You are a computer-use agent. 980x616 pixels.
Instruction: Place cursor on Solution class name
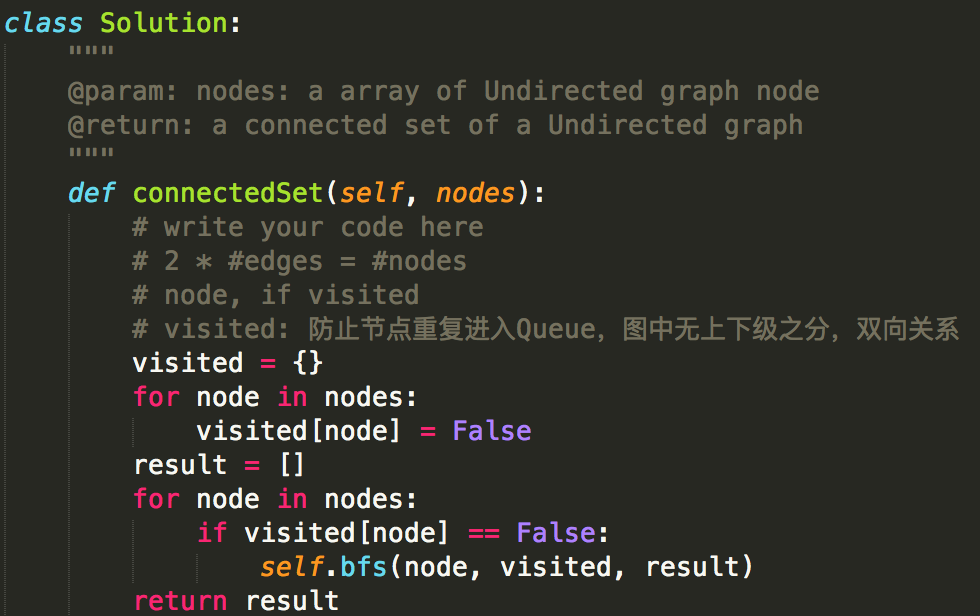[164, 24]
